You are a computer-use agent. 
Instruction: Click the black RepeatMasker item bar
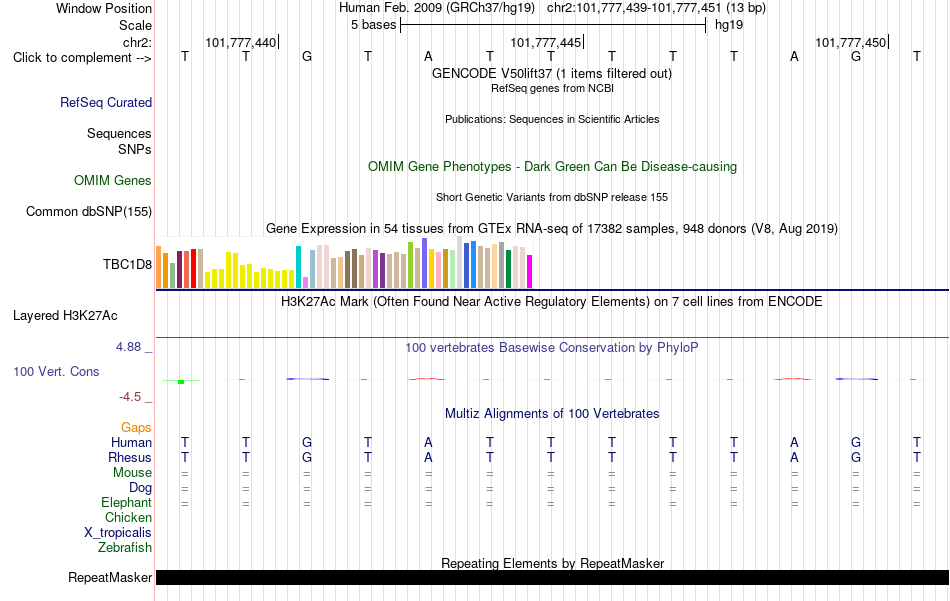[552, 577]
